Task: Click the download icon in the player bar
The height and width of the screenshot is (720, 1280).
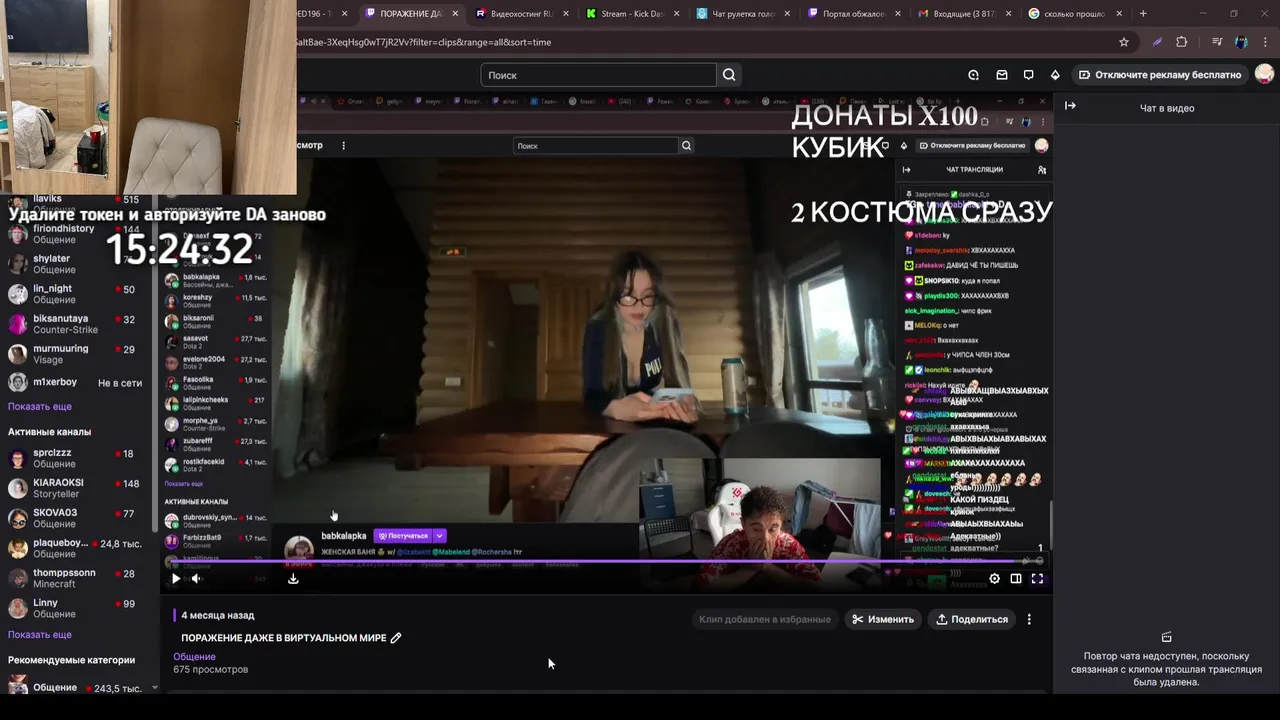Action: [x=293, y=578]
